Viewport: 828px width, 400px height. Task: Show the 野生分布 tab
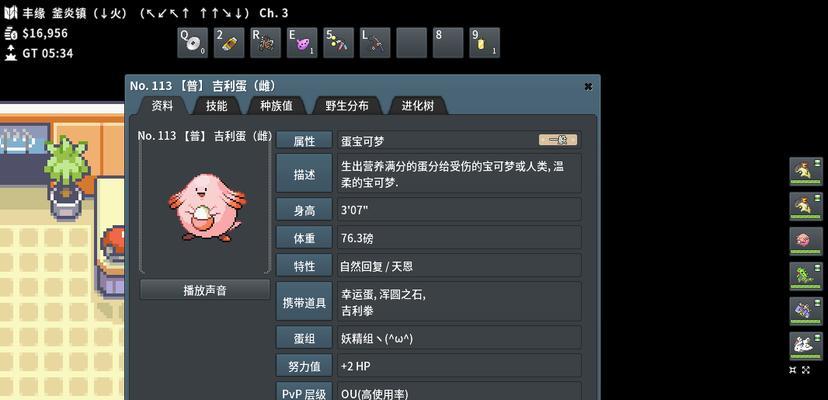coord(347,106)
